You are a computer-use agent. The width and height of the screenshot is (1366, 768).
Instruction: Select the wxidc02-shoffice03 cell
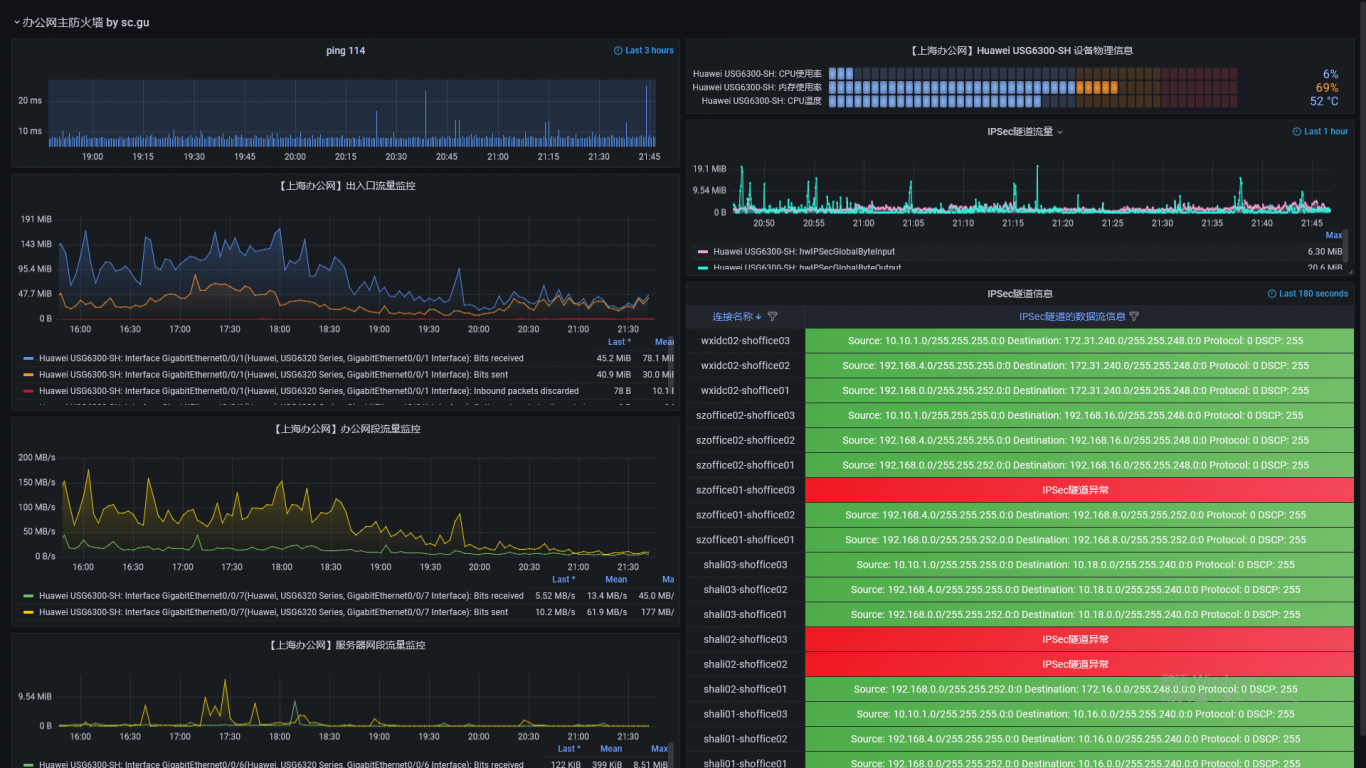tap(746, 341)
